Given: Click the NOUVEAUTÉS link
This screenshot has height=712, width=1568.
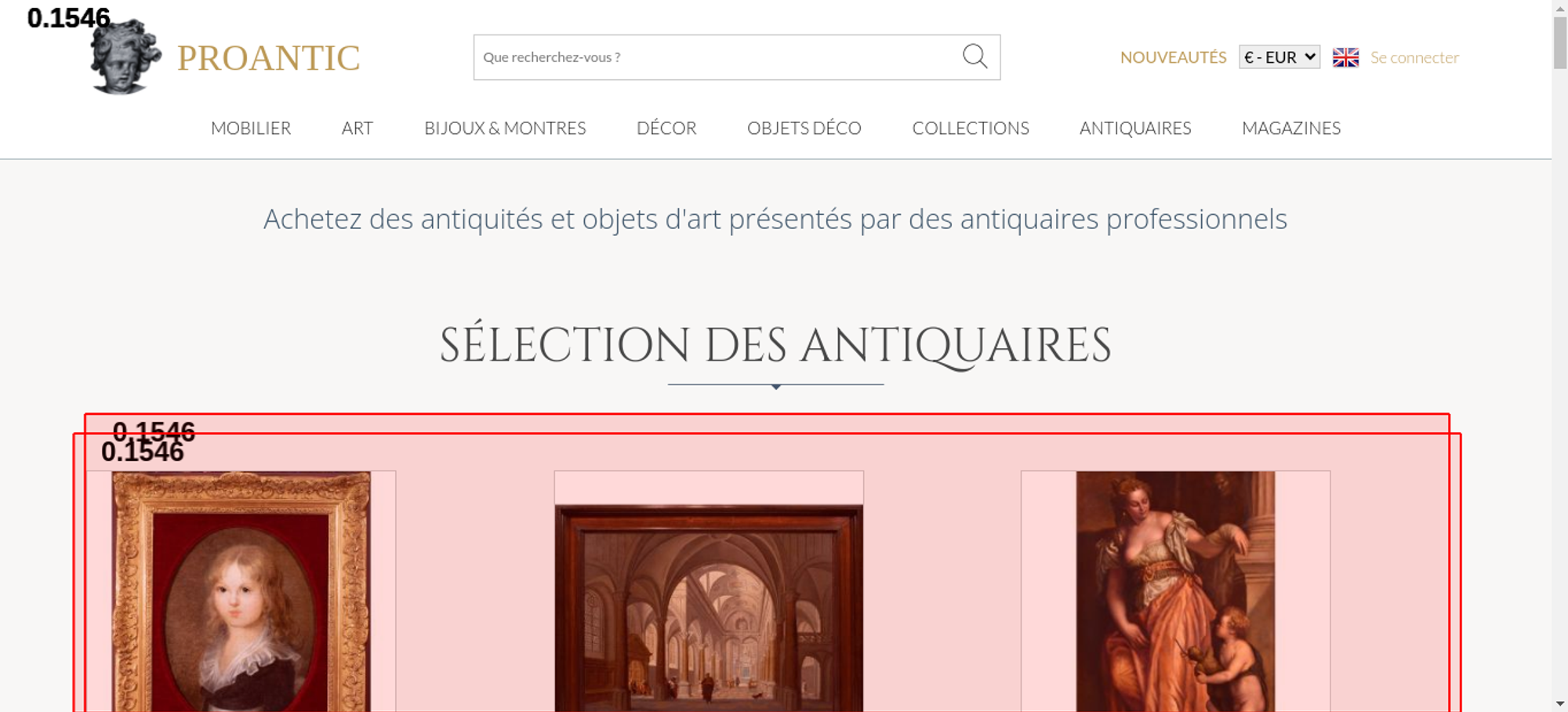Looking at the screenshot, I should (x=1173, y=57).
